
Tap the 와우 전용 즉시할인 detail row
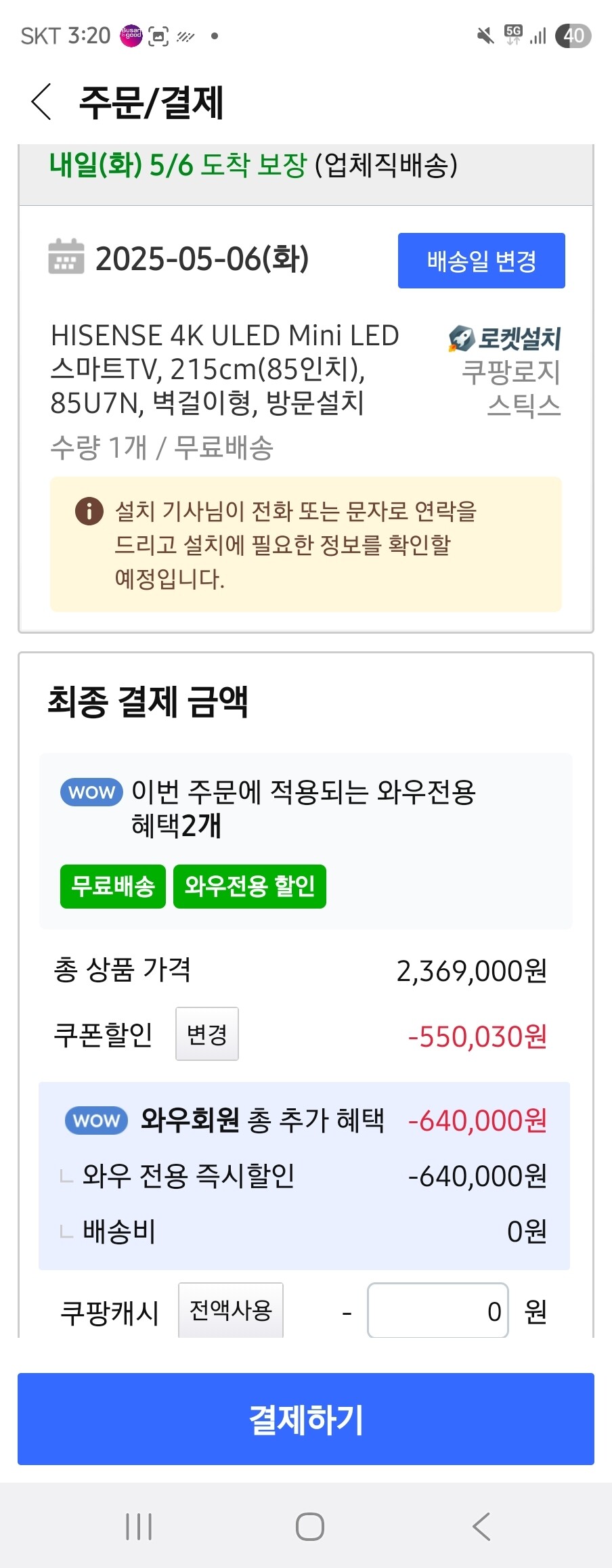(x=305, y=1176)
